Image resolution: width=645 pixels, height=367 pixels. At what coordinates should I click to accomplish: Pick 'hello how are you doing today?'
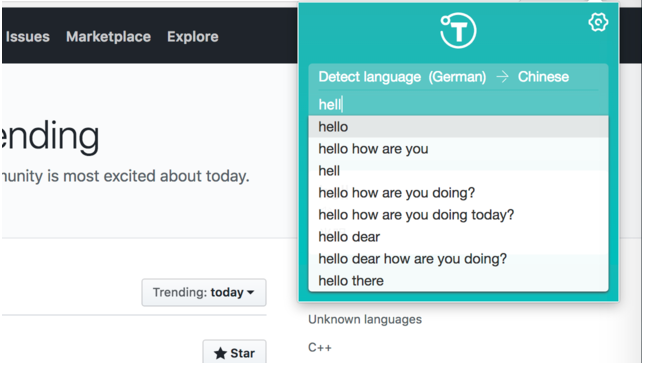tap(458, 215)
